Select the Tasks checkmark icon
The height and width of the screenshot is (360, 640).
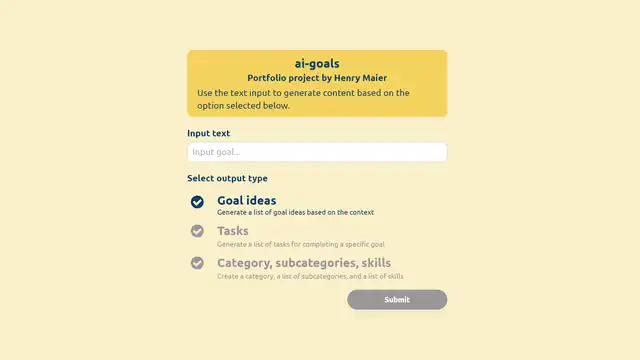[197, 231]
